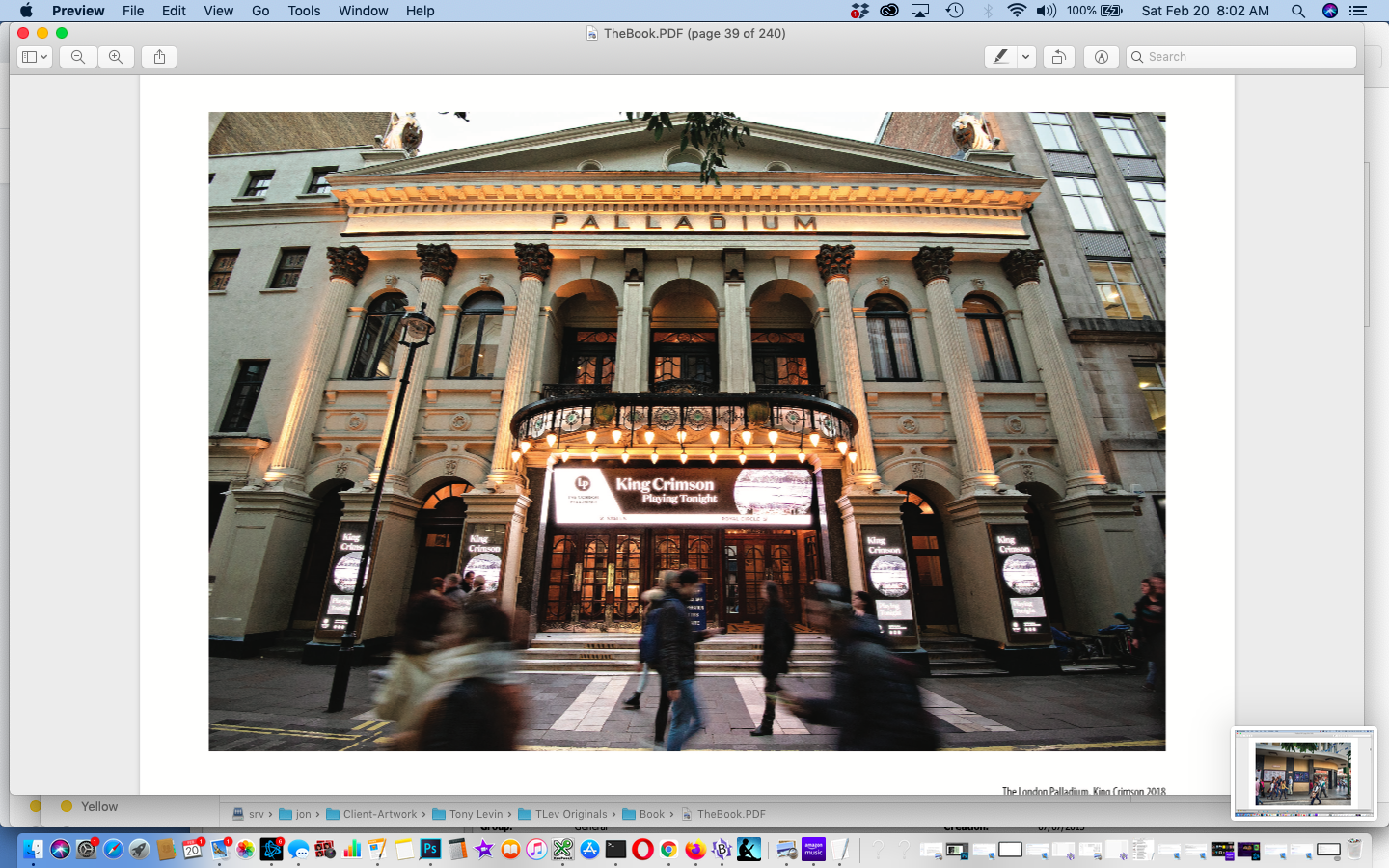Open the View menu
1389x868 pixels.
click(218, 11)
